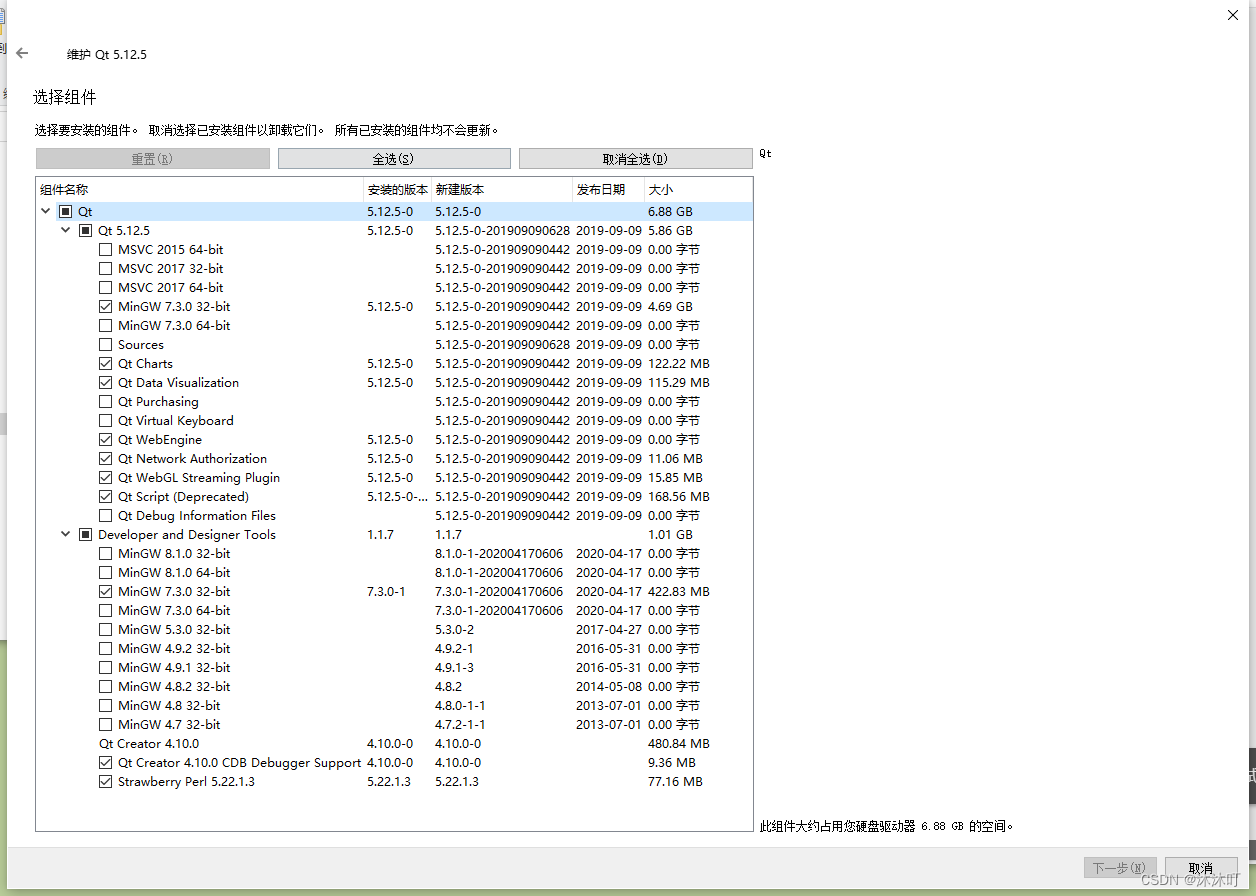Click 新建版本 column header

[502, 190]
